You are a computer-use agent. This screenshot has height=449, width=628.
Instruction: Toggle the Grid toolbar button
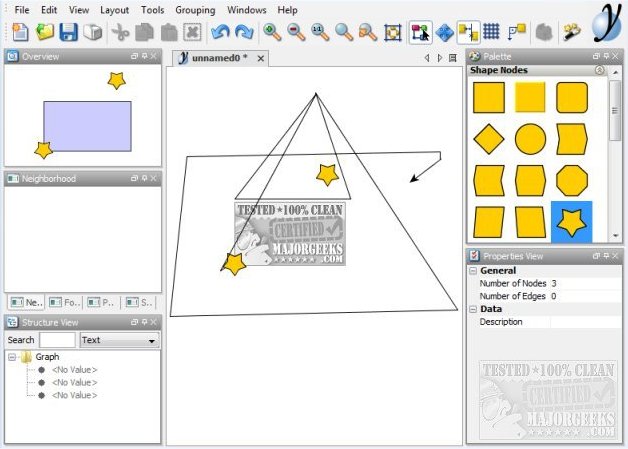(491, 31)
